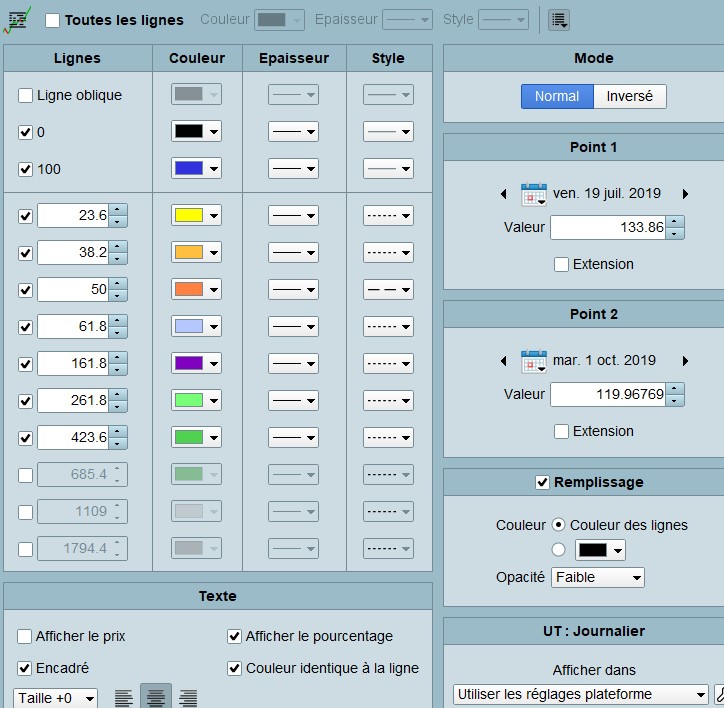Open black color swatch for 0 line

click(196, 132)
